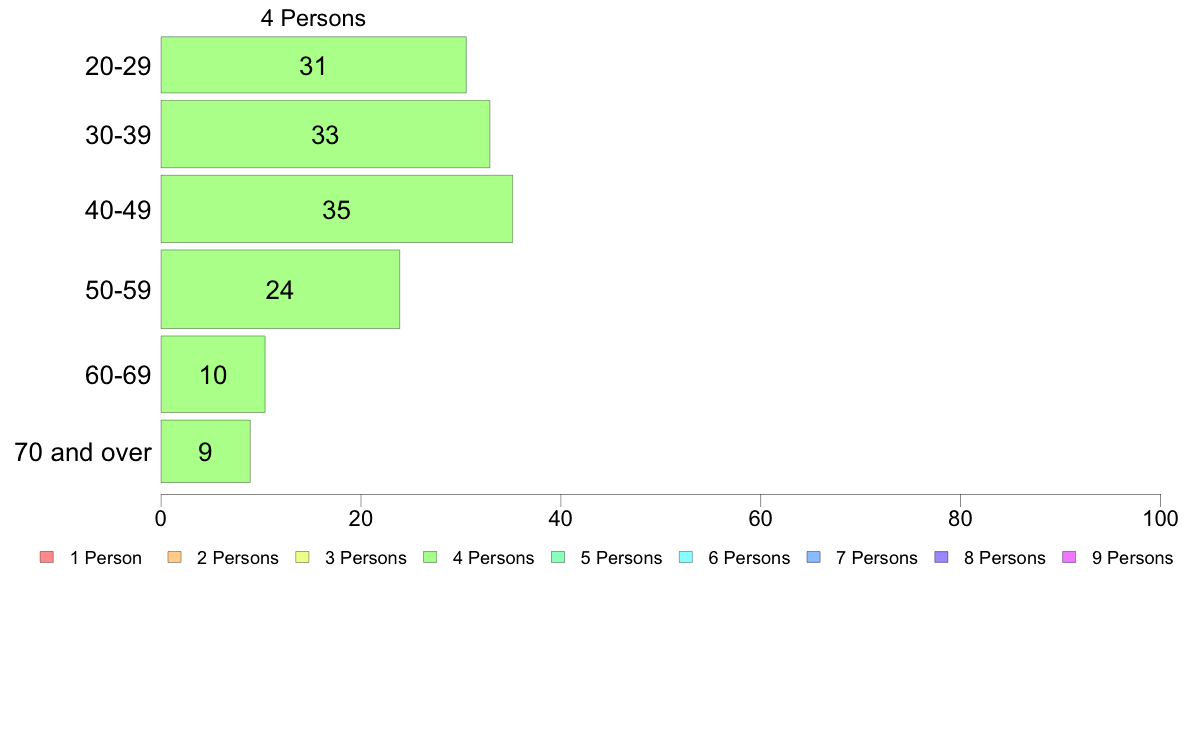The height and width of the screenshot is (736, 1188).
Task: Click the 4 Persons chart title
Action: (313, 18)
